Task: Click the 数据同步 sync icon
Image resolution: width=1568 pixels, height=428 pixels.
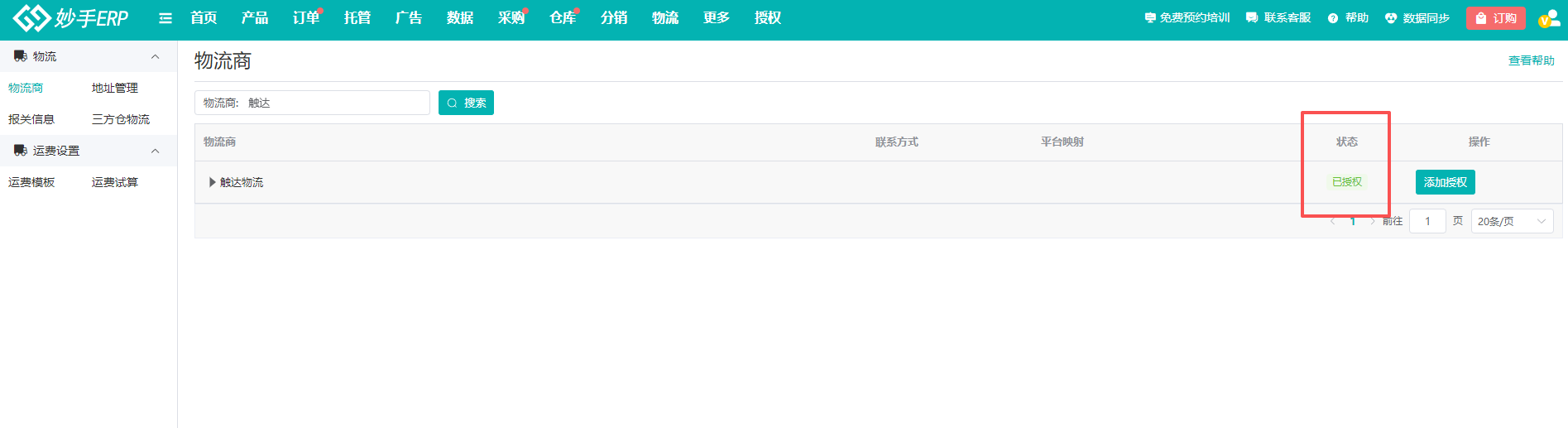Action: click(x=1391, y=18)
